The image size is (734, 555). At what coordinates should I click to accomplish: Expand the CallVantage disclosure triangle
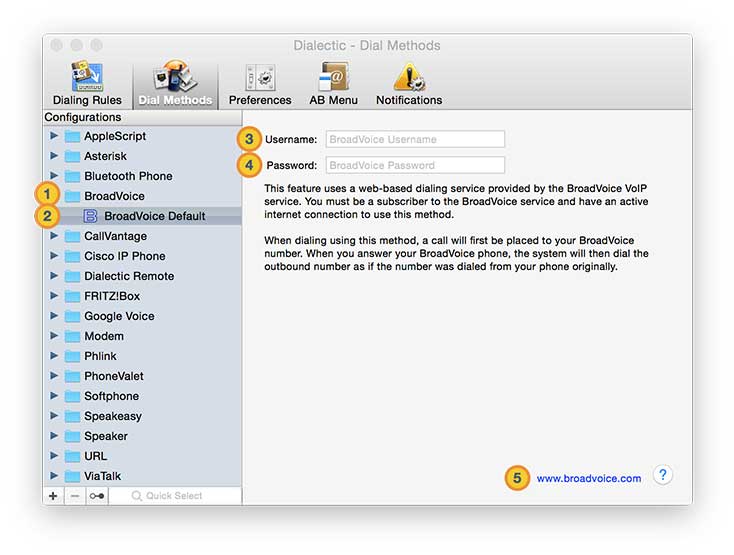tap(54, 235)
